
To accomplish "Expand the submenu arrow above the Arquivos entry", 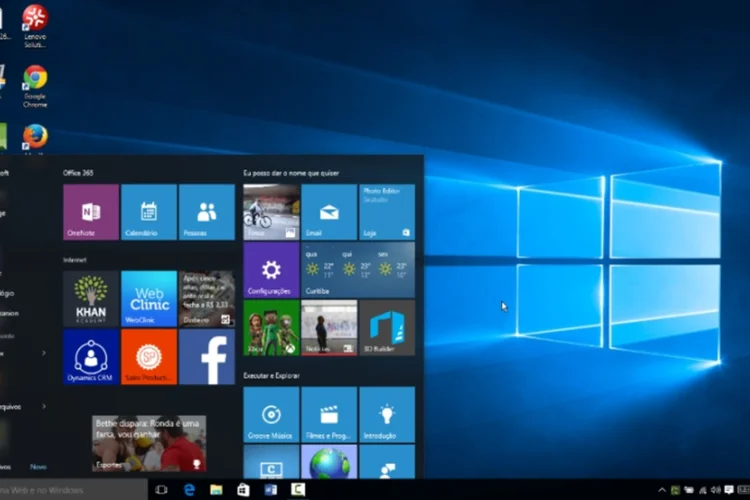I will [44, 353].
